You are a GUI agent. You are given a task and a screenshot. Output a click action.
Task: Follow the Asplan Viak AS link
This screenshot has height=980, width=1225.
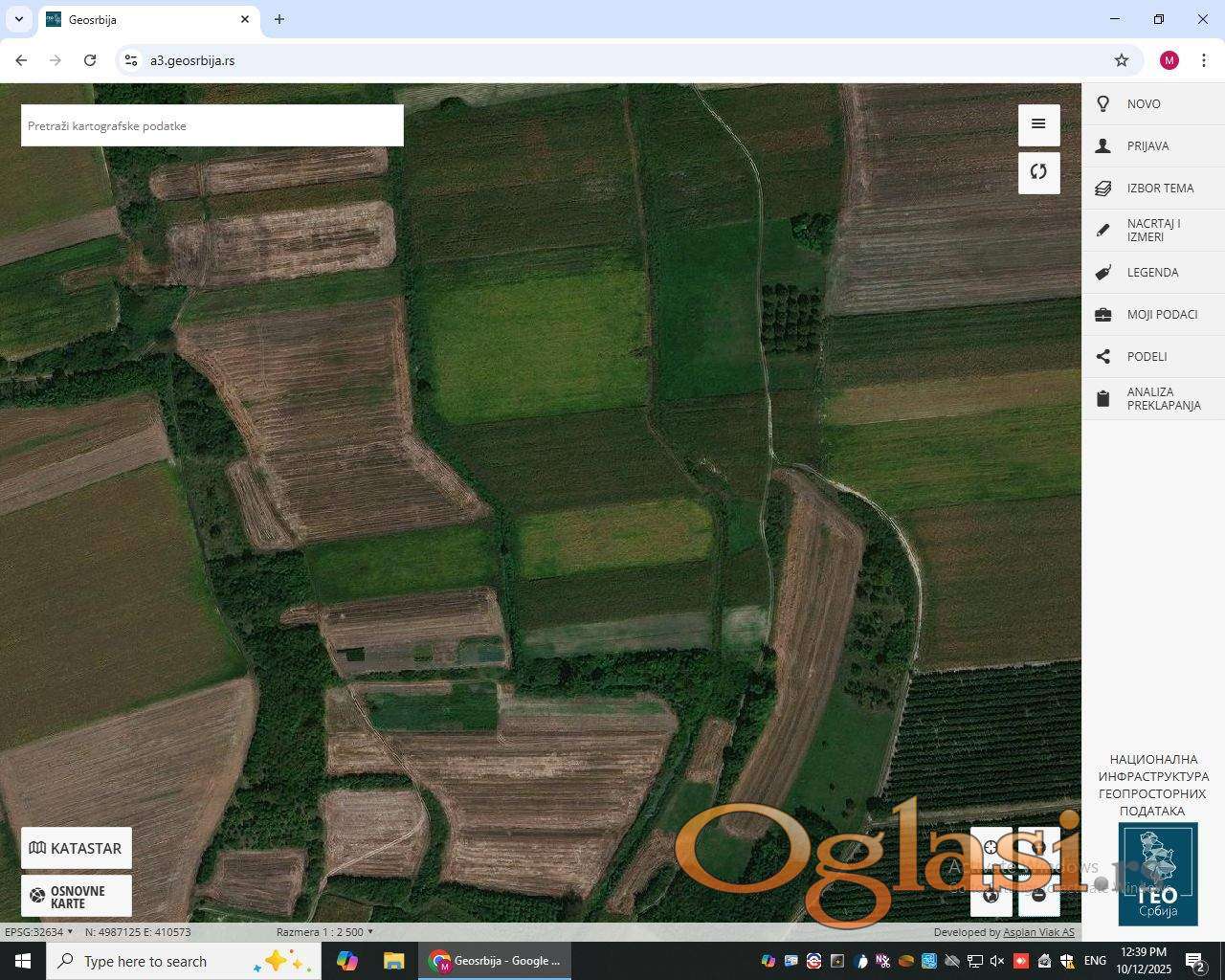coord(1038,932)
